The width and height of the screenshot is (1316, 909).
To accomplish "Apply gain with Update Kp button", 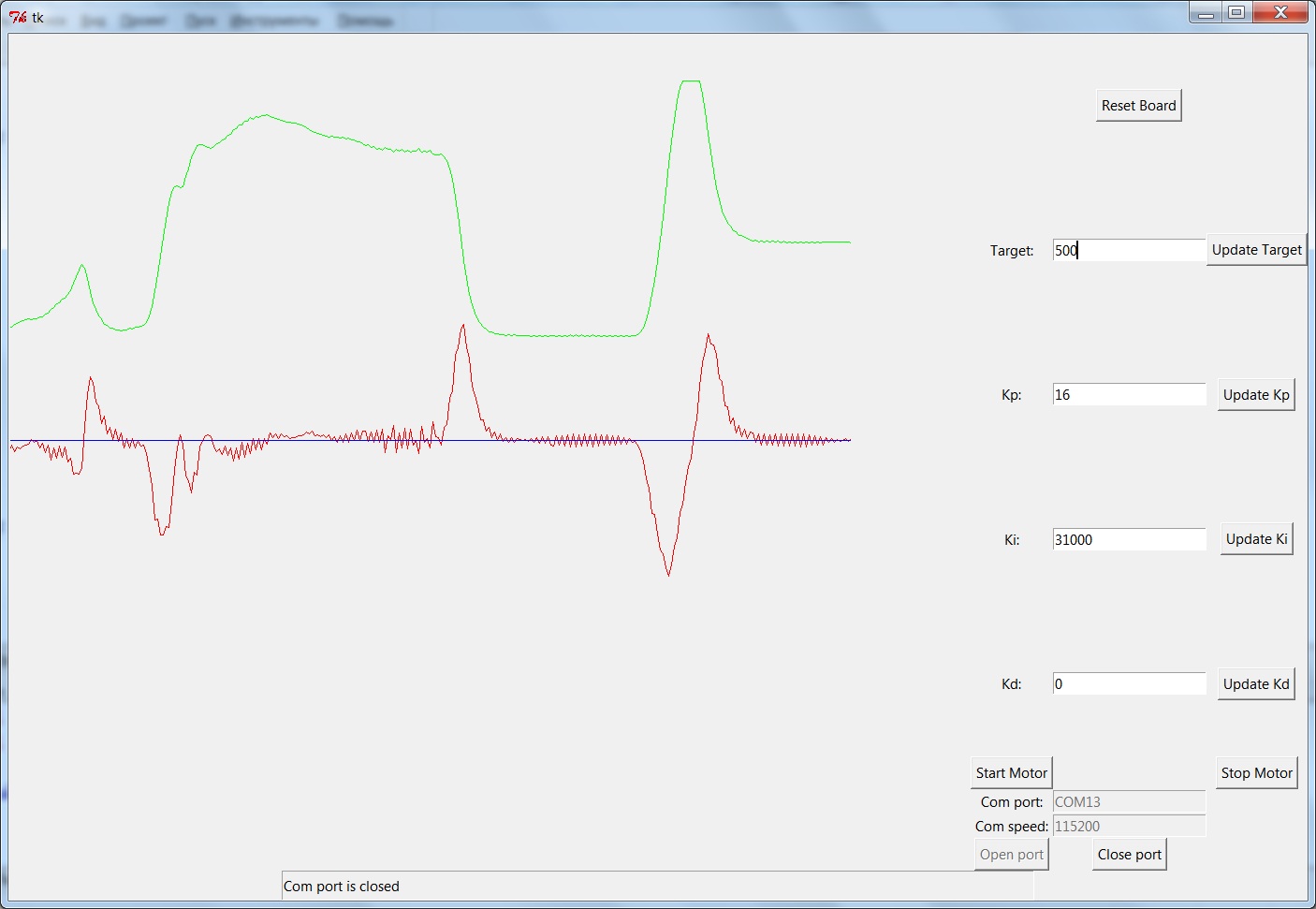I will click(x=1255, y=395).
